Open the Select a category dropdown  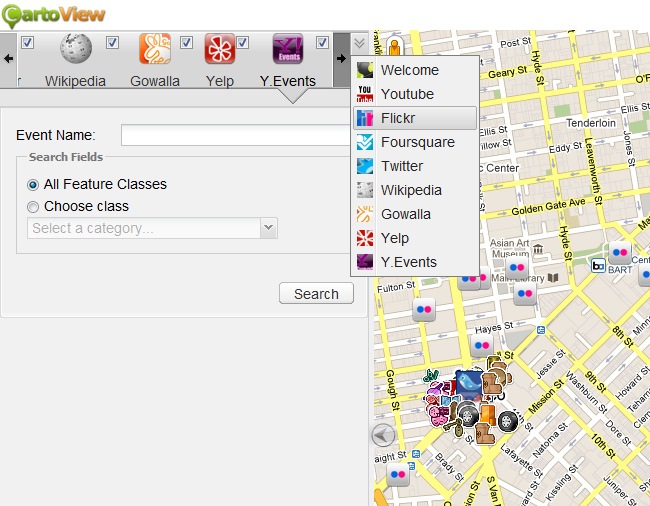click(153, 228)
